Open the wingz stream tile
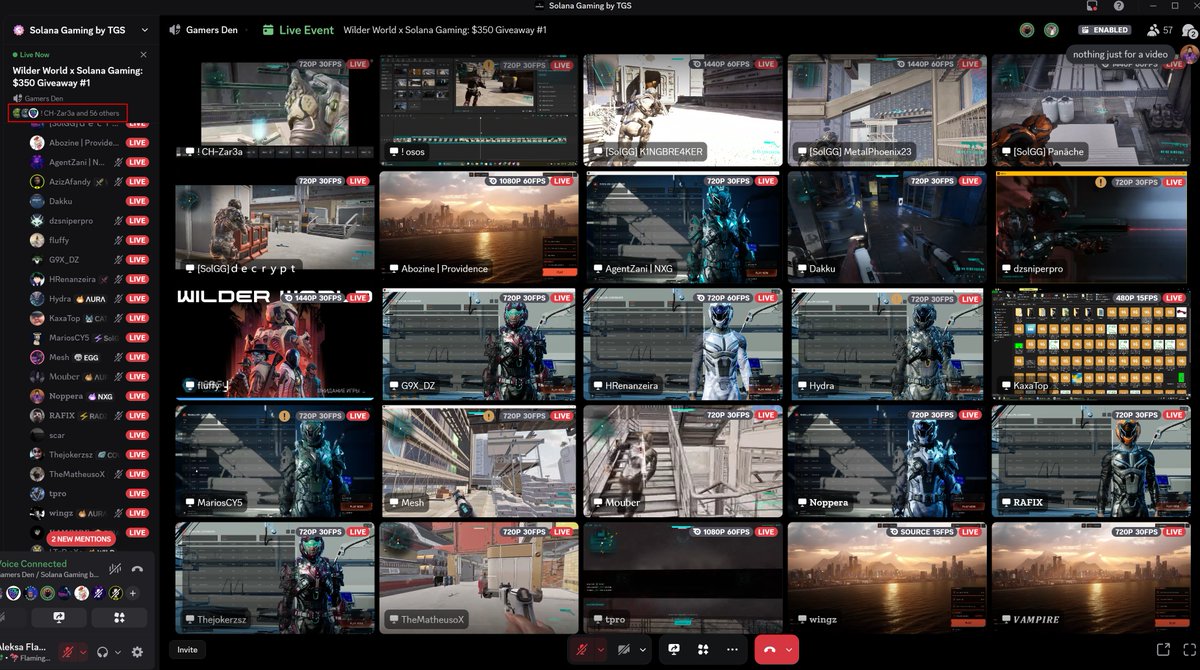 coord(887,576)
